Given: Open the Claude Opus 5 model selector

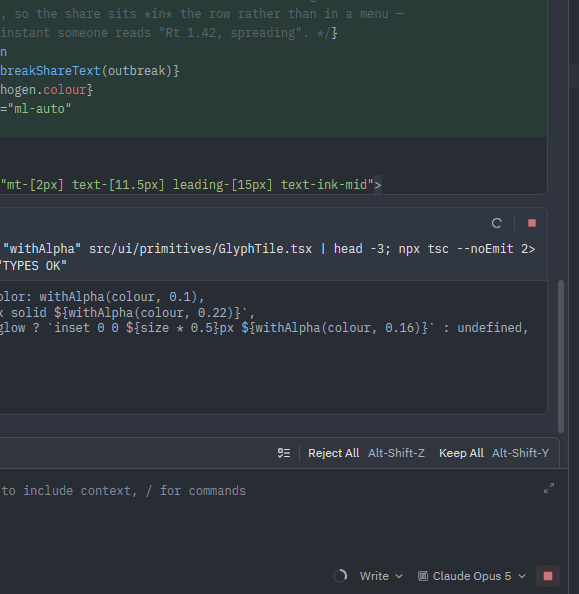Looking at the screenshot, I should point(472,576).
